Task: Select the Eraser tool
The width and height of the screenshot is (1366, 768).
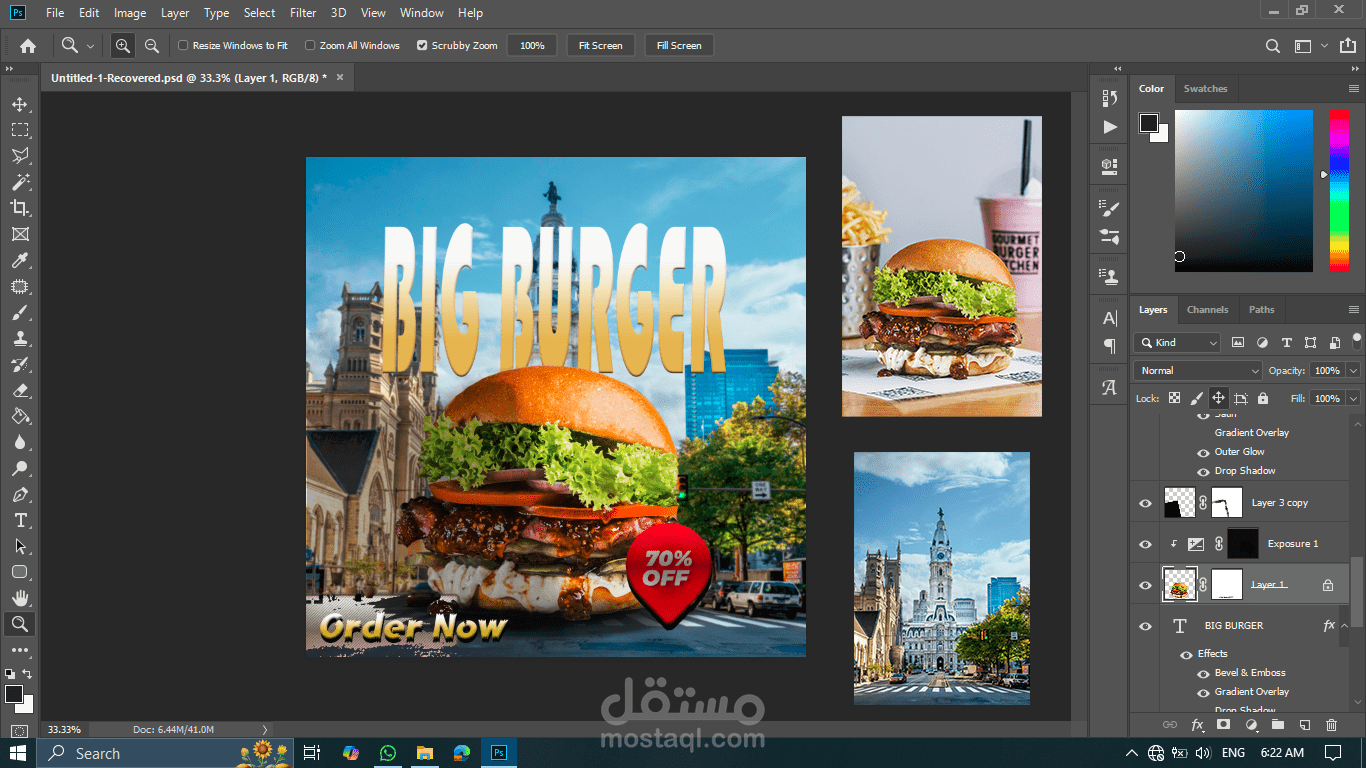Action: [x=20, y=391]
